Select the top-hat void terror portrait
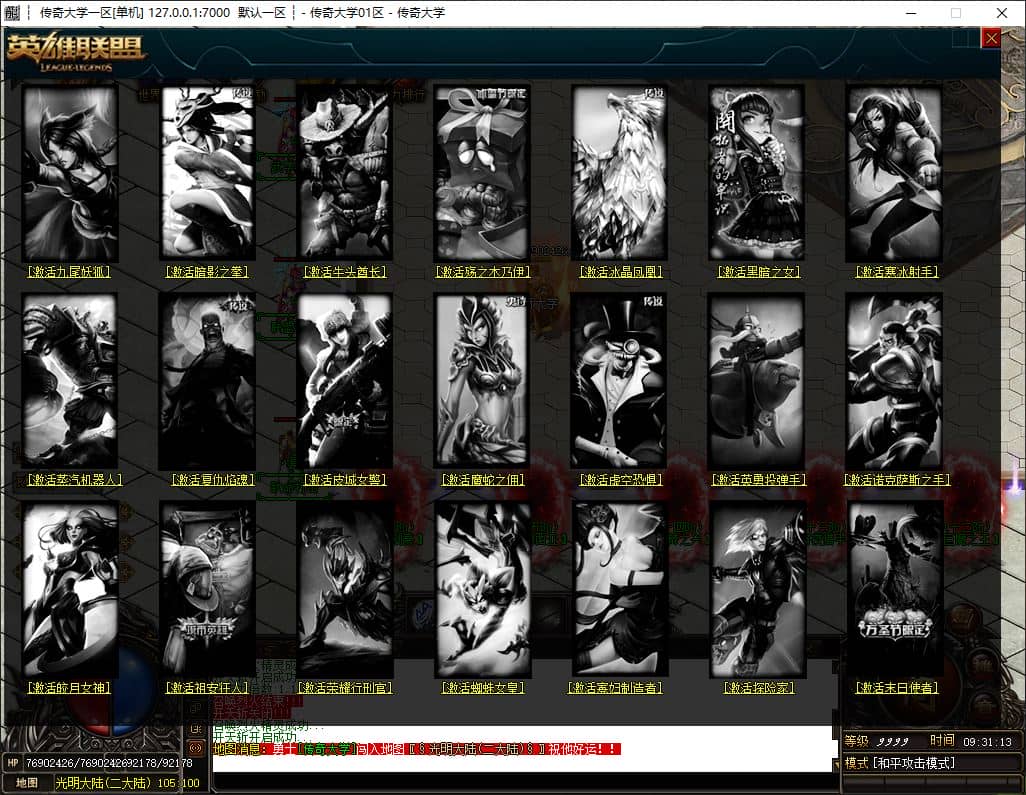The height and width of the screenshot is (795, 1026). coord(620,381)
